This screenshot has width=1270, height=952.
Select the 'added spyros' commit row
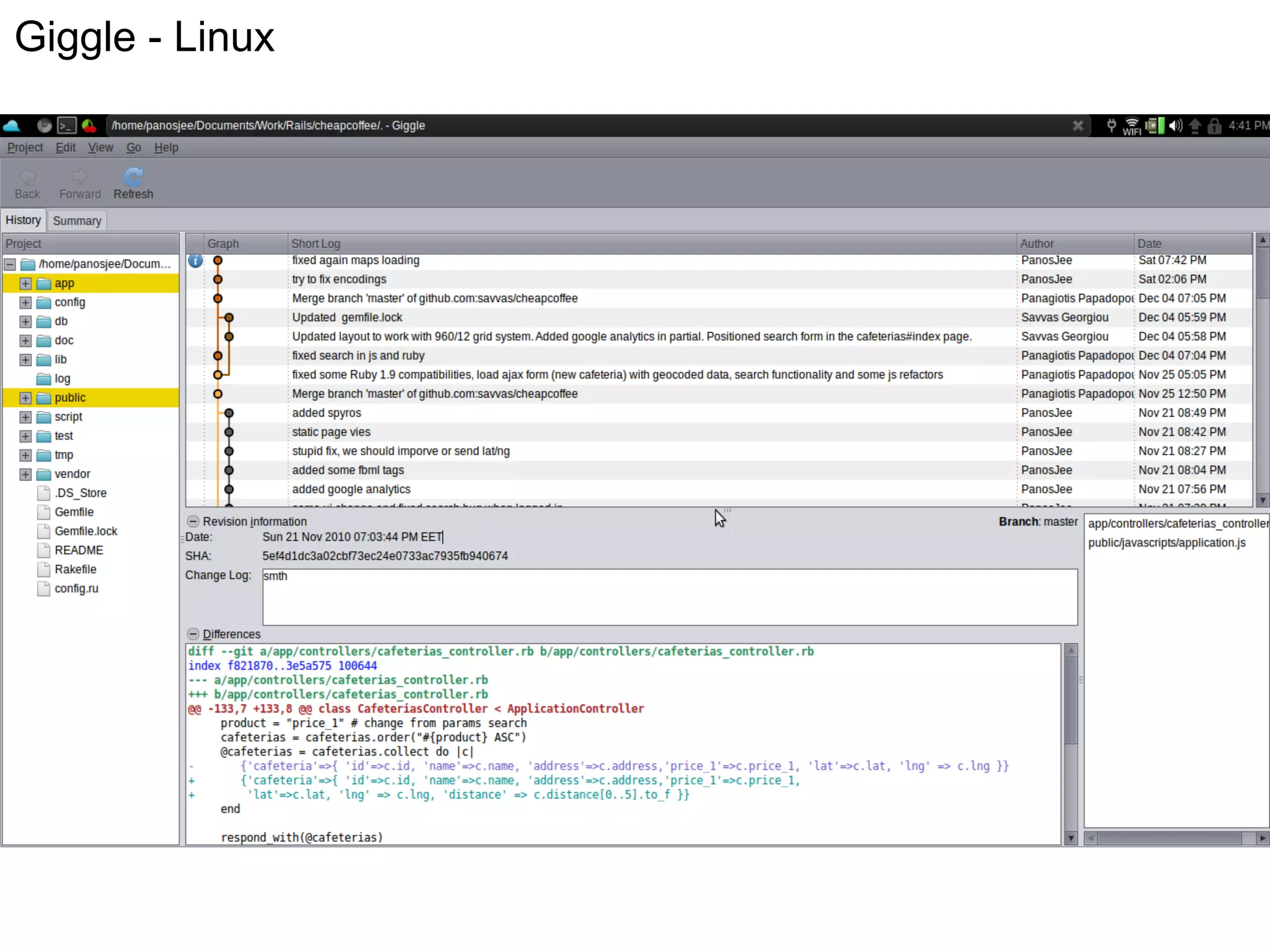pos(327,413)
